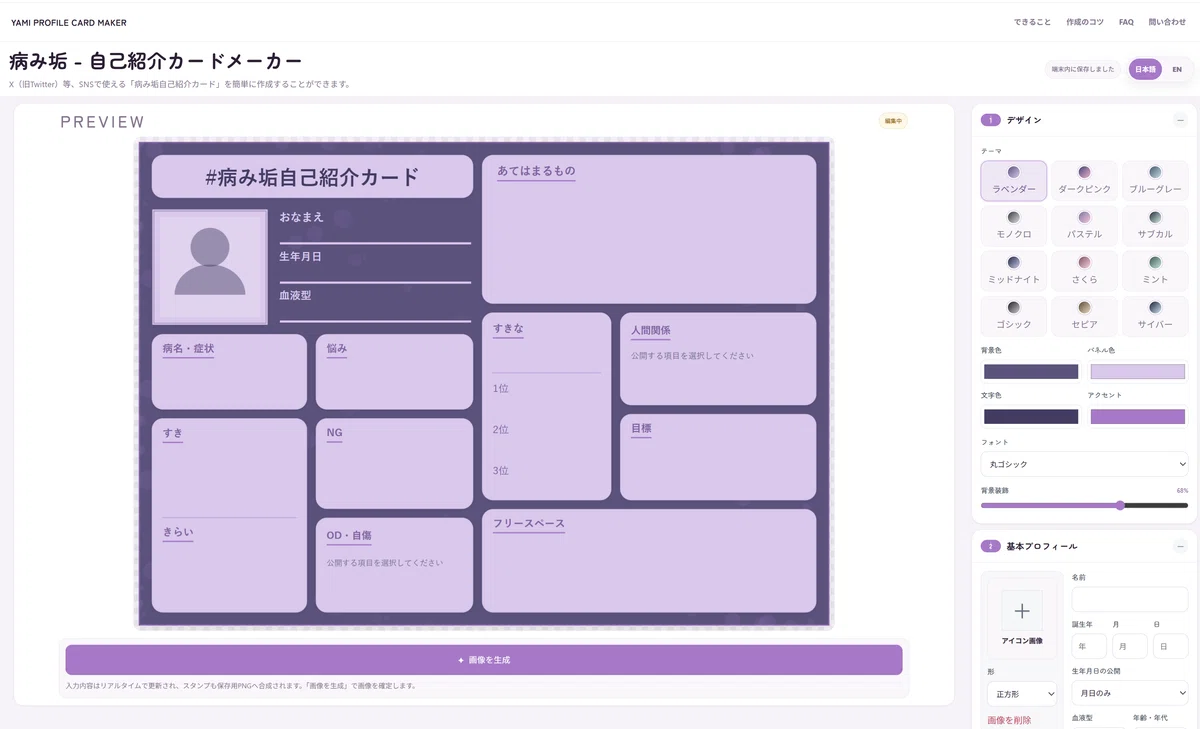Click the 悩み panel heading
1200x729 pixels.
point(337,349)
